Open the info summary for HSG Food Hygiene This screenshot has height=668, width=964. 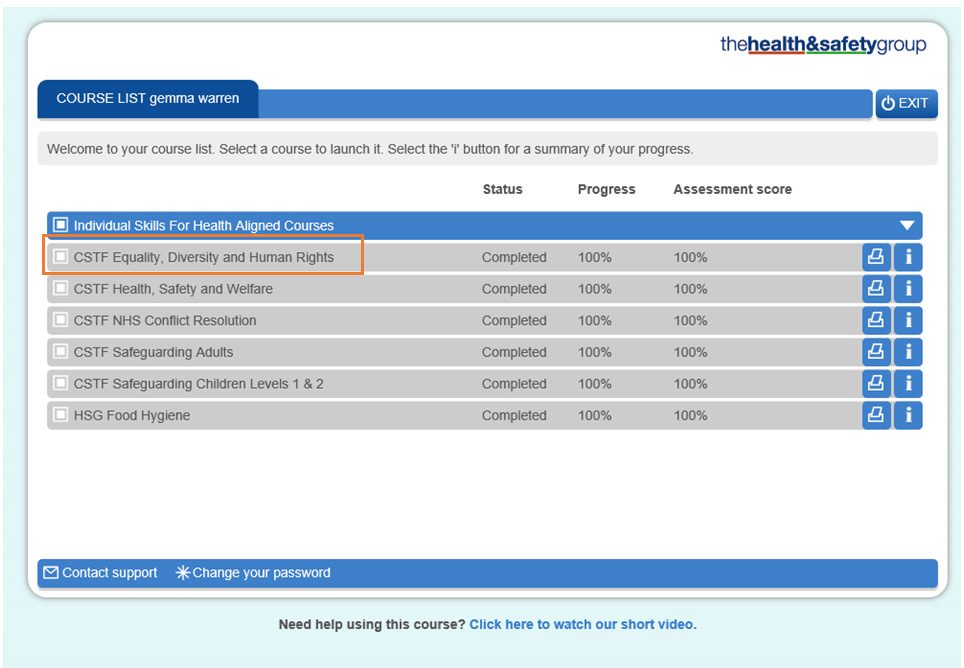(908, 415)
